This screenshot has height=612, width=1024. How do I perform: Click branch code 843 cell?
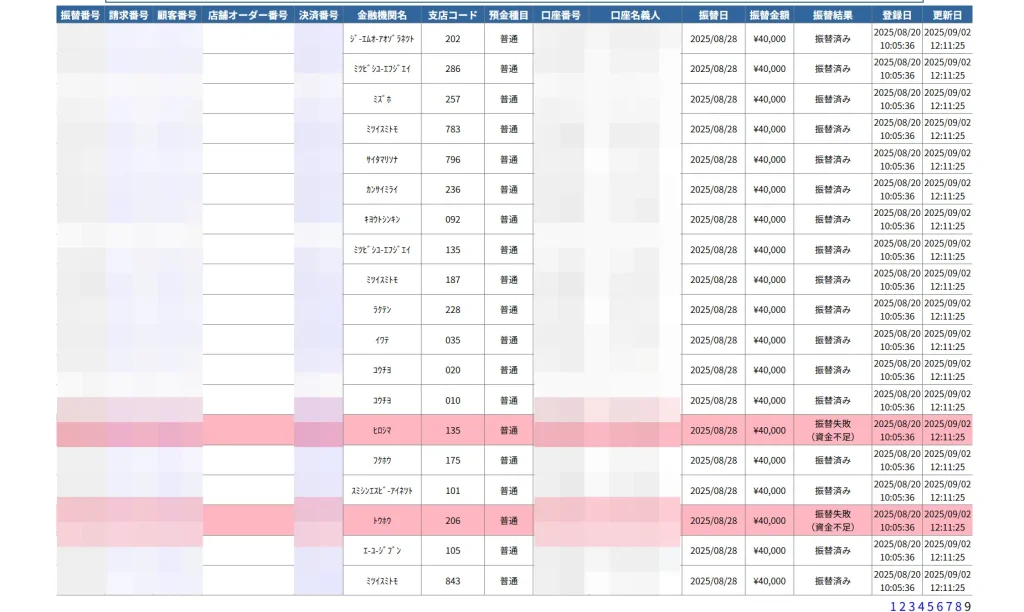pyautogui.click(x=453, y=580)
